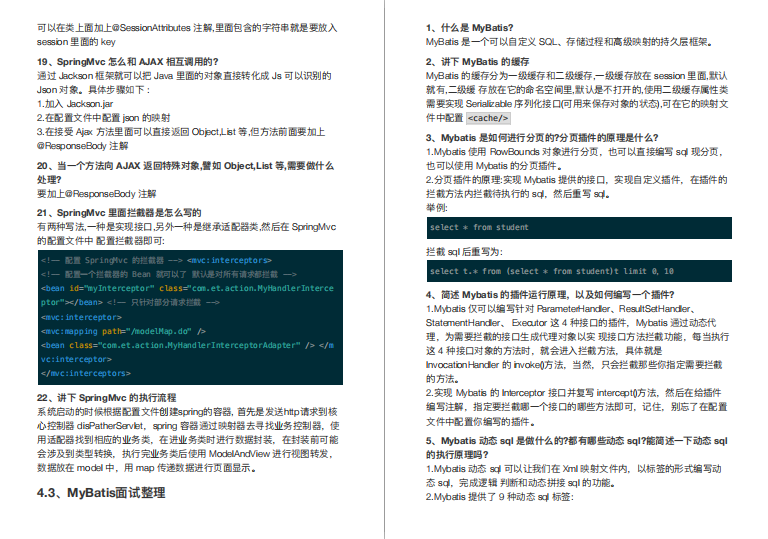This screenshot has width=768, height=539.
Task: Click the inline '<cache/>' code snippet
Action: tap(488, 118)
